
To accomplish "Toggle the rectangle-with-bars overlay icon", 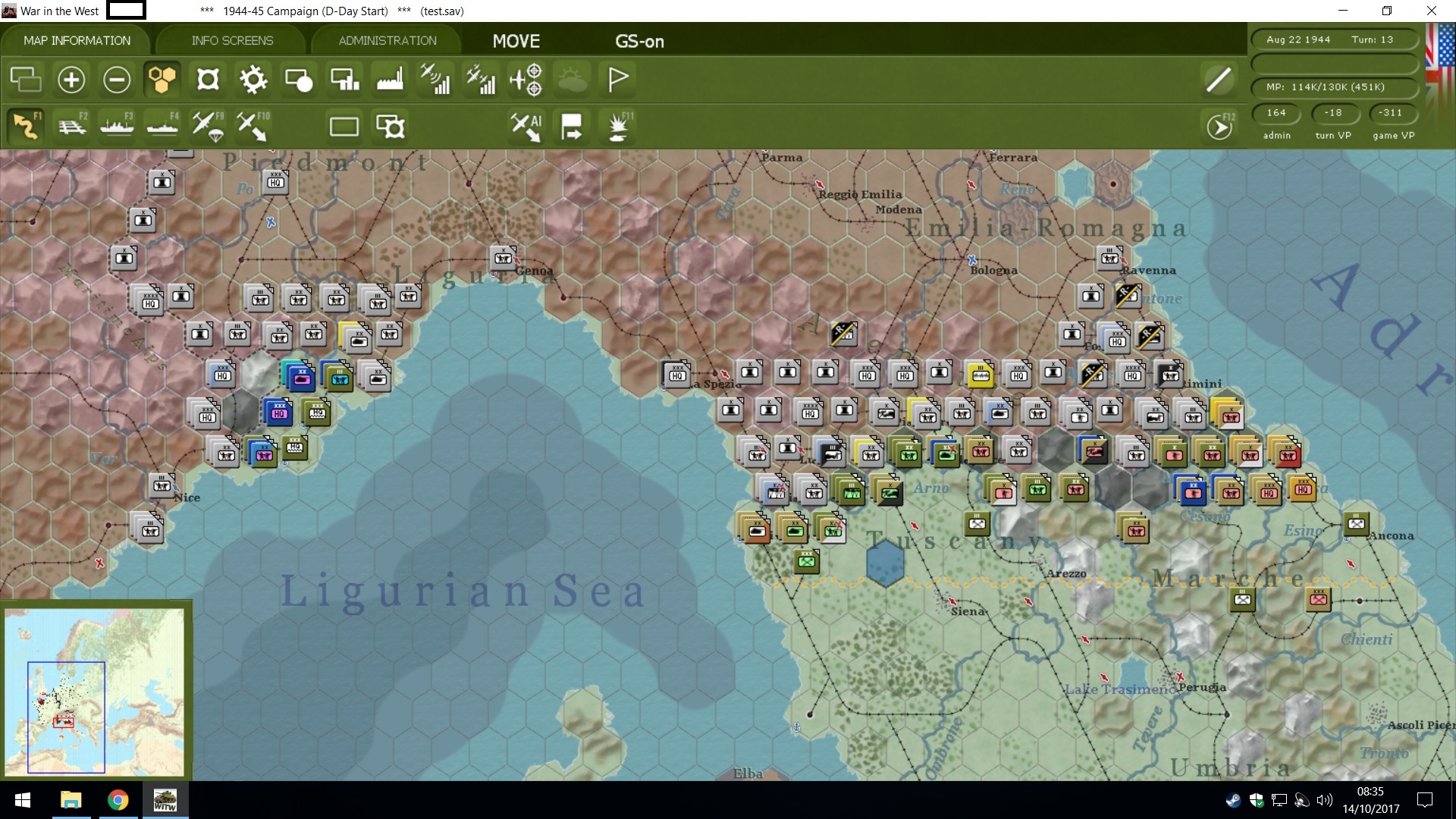I will (x=344, y=79).
